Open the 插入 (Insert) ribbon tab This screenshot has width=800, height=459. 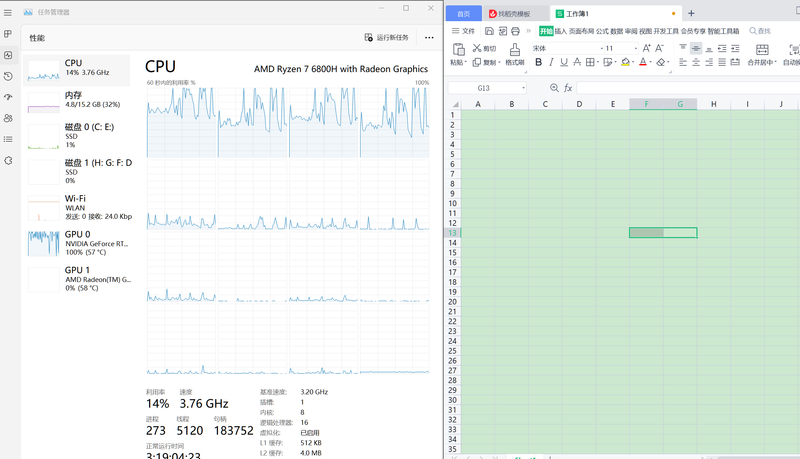pyautogui.click(x=560, y=31)
